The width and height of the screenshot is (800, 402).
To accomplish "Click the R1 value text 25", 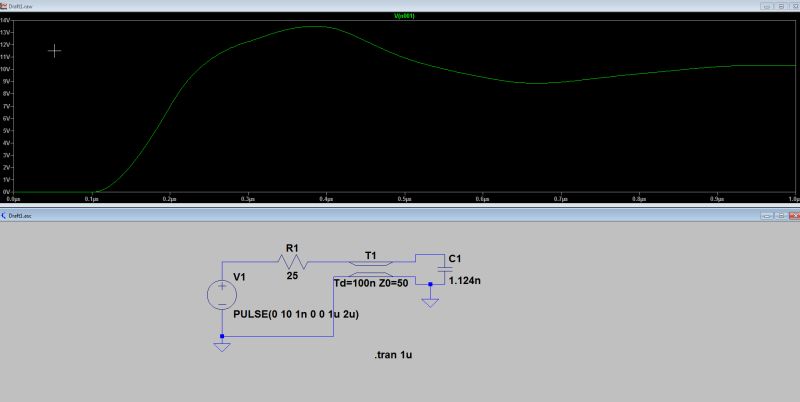I will (292, 275).
